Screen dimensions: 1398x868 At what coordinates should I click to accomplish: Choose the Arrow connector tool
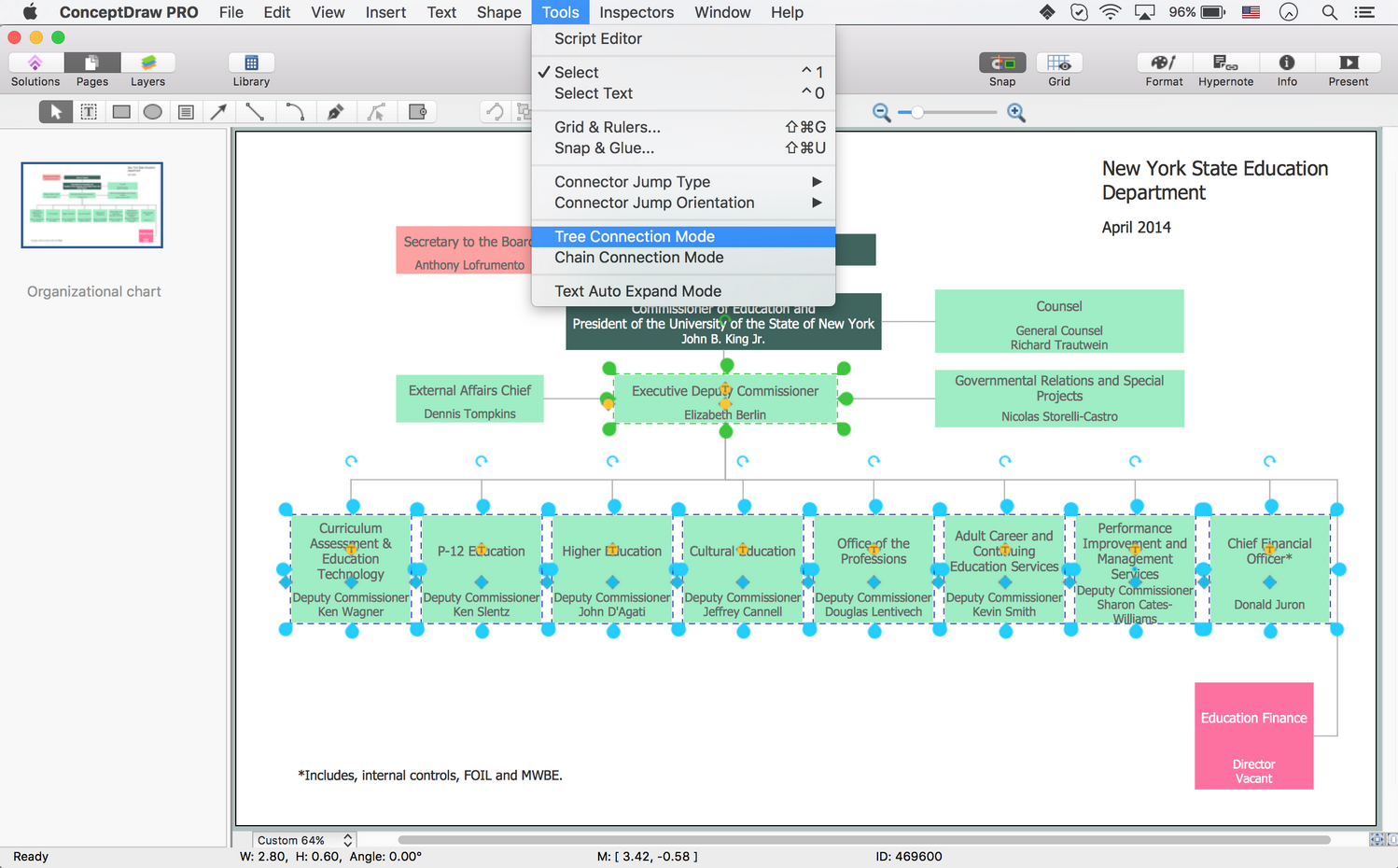(x=218, y=112)
